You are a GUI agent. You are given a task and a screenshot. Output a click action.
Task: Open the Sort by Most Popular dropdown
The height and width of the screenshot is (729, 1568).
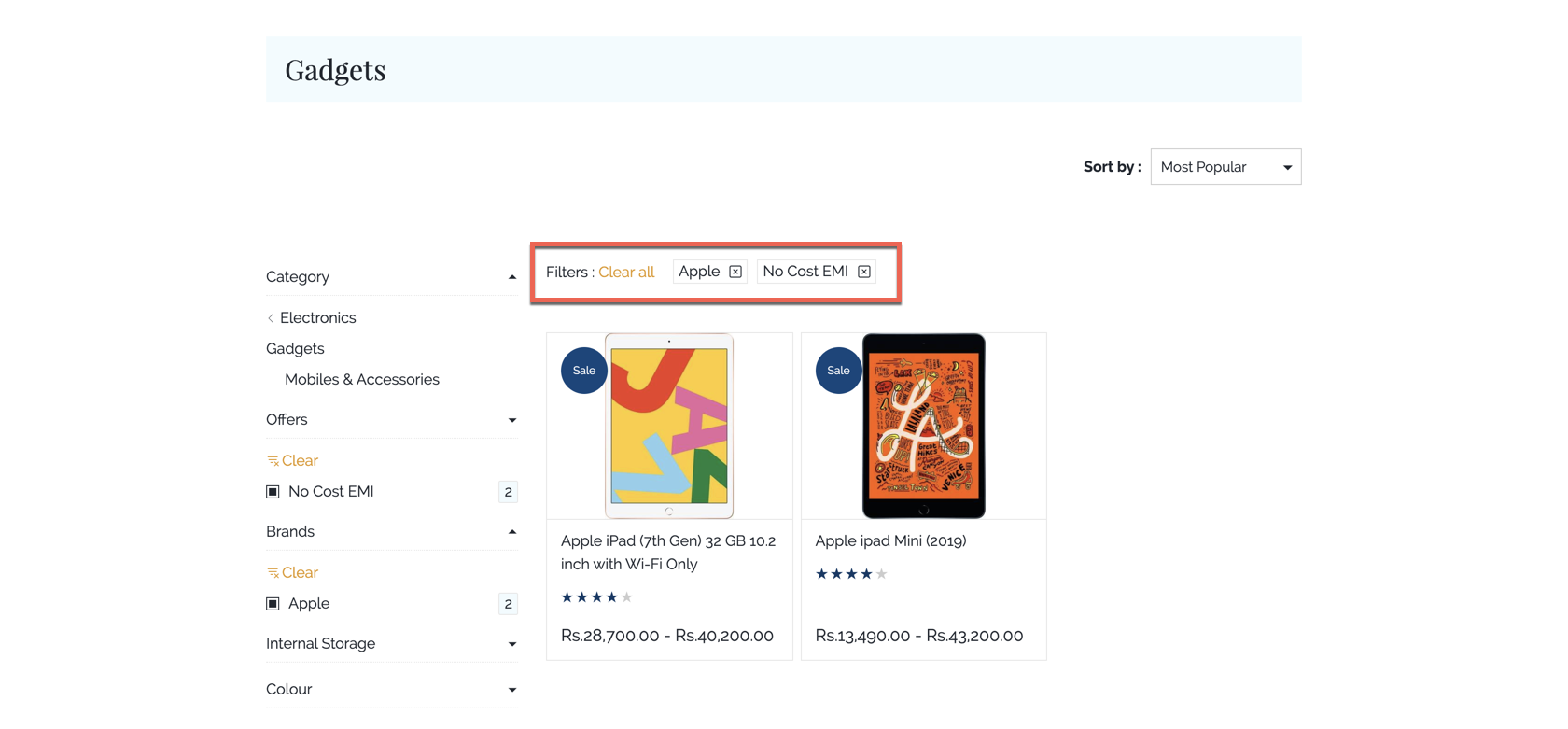pyautogui.click(x=1225, y=167)
